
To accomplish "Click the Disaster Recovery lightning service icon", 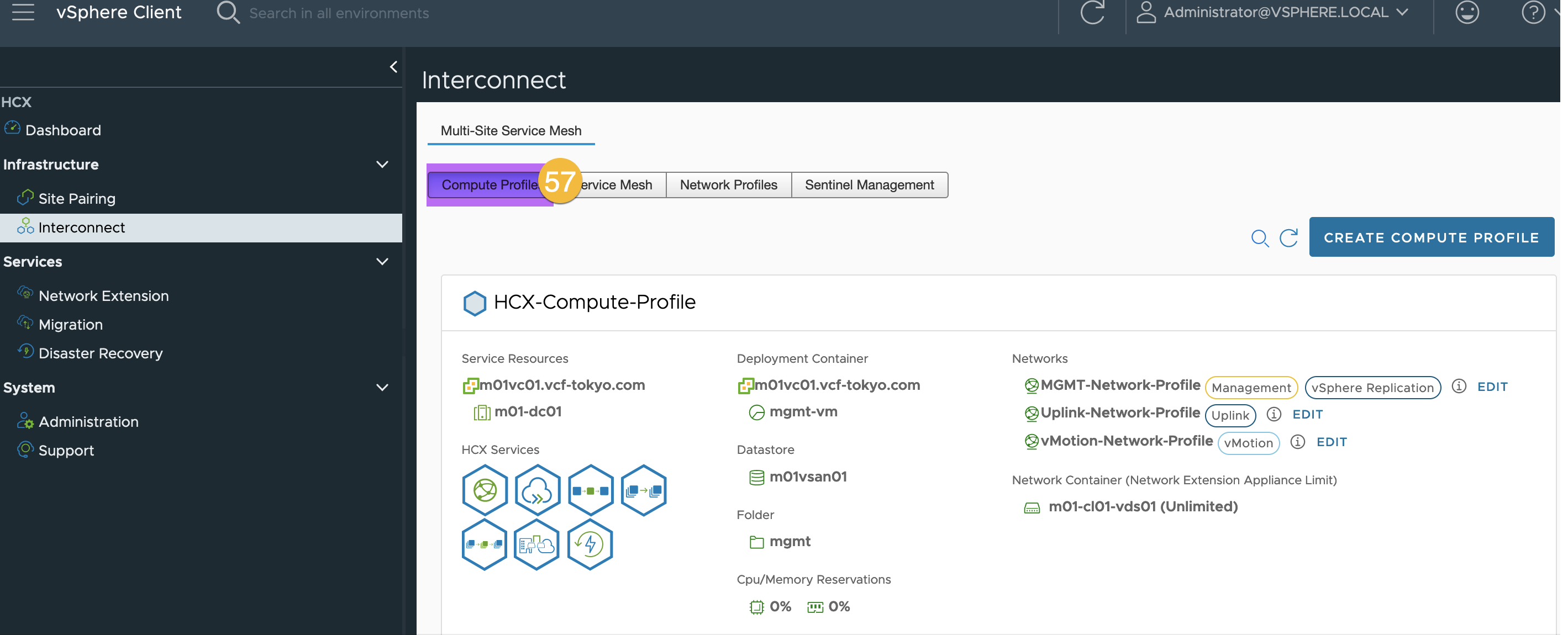I will tap(589, 544).
